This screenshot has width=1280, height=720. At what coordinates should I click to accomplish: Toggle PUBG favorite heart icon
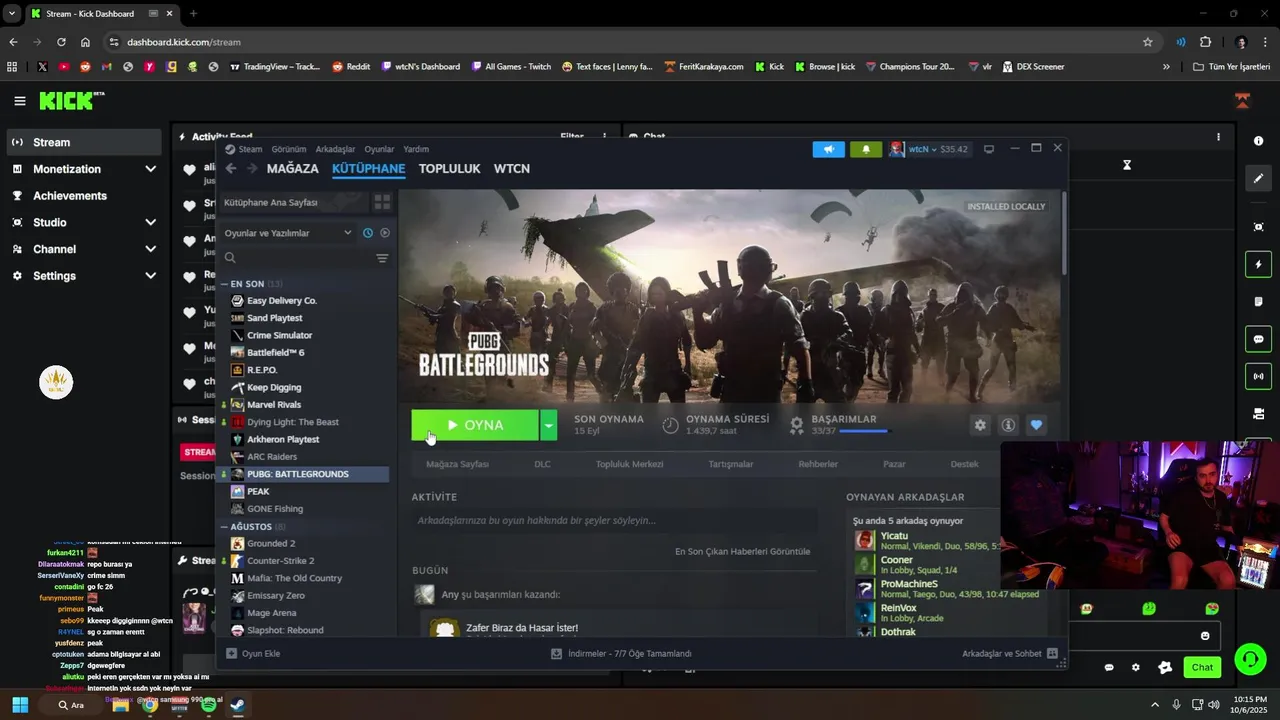[1036, 425]
